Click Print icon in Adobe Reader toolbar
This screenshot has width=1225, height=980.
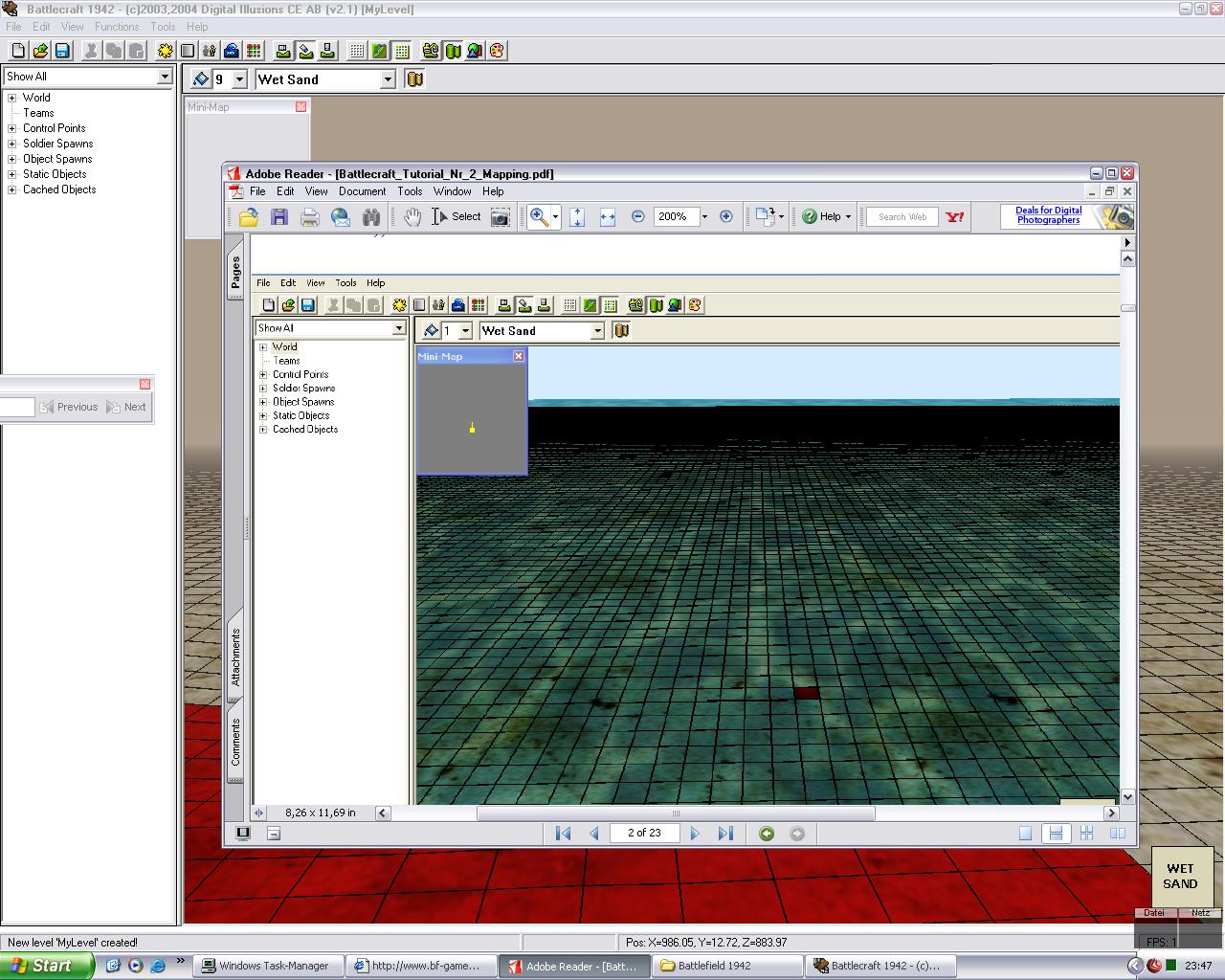(x=310, y=217)
